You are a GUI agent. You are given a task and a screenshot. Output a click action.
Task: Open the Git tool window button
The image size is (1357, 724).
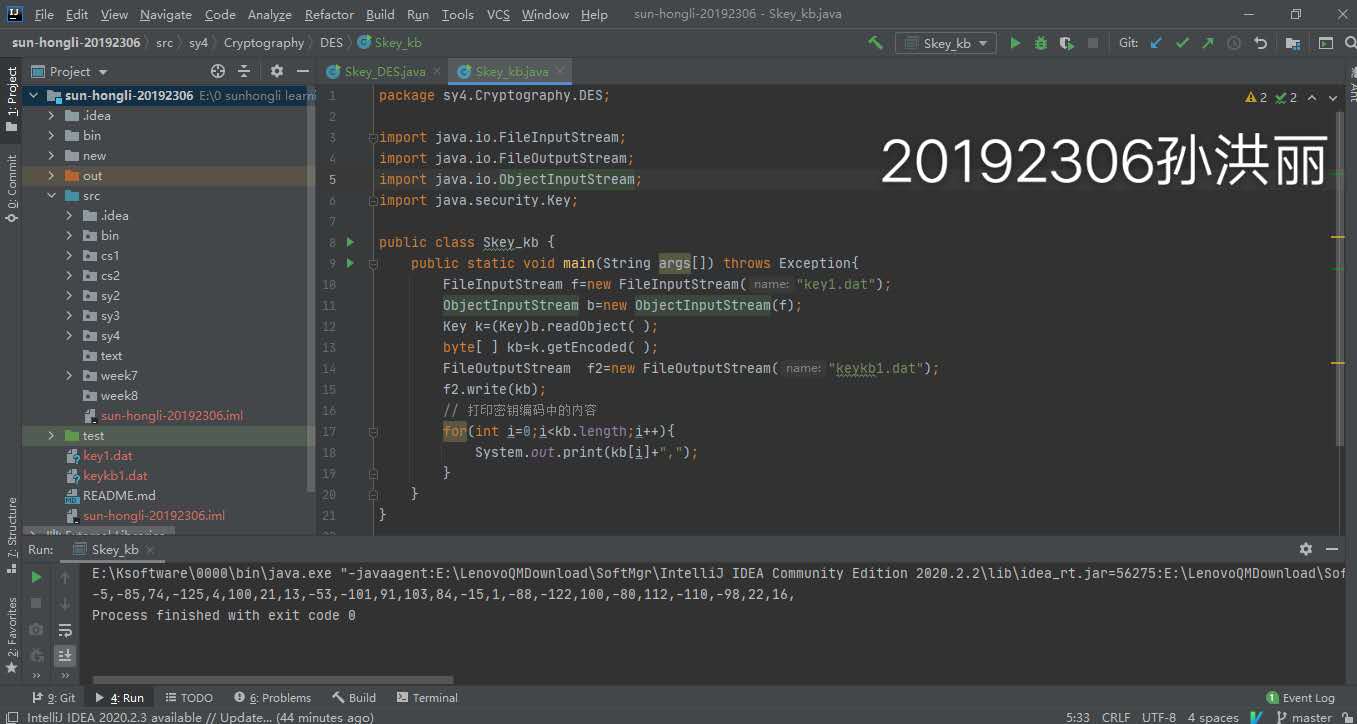click(54, 698)
